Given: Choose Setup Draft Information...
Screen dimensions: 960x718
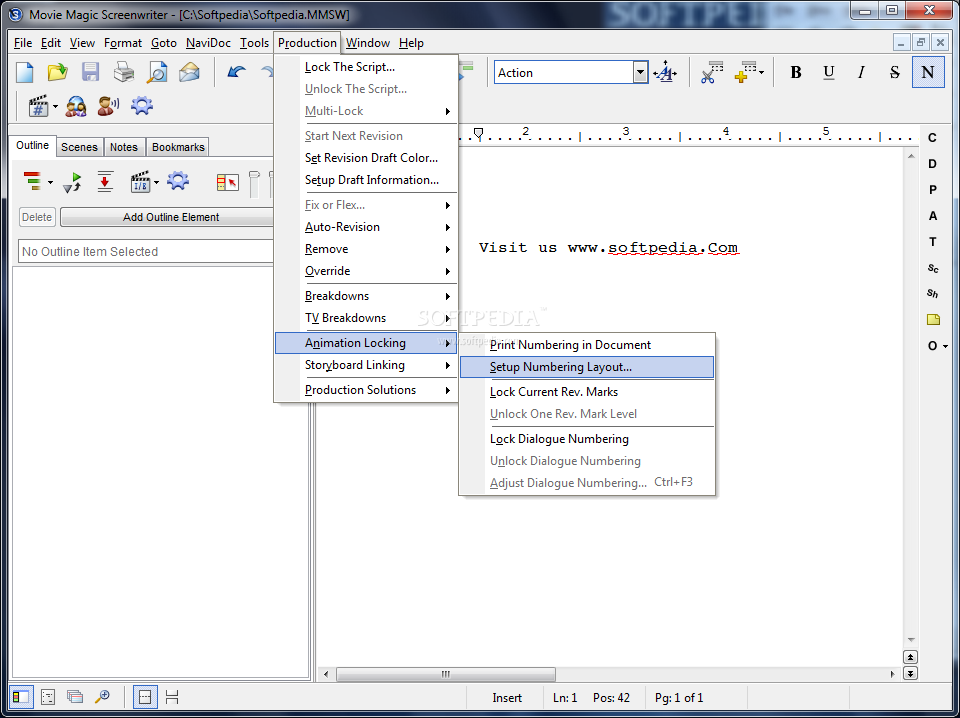Looking at the screenshot, I should (x=366, y=180).
